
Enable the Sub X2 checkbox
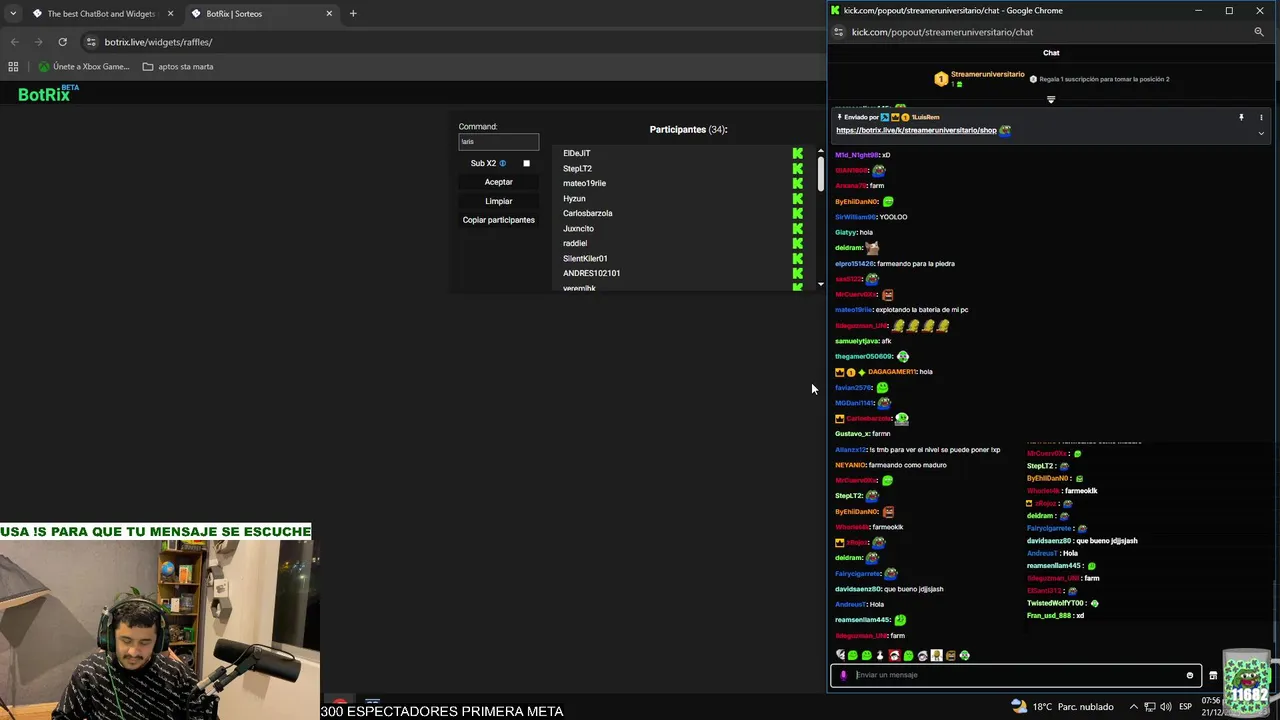(x=526, y=163)
